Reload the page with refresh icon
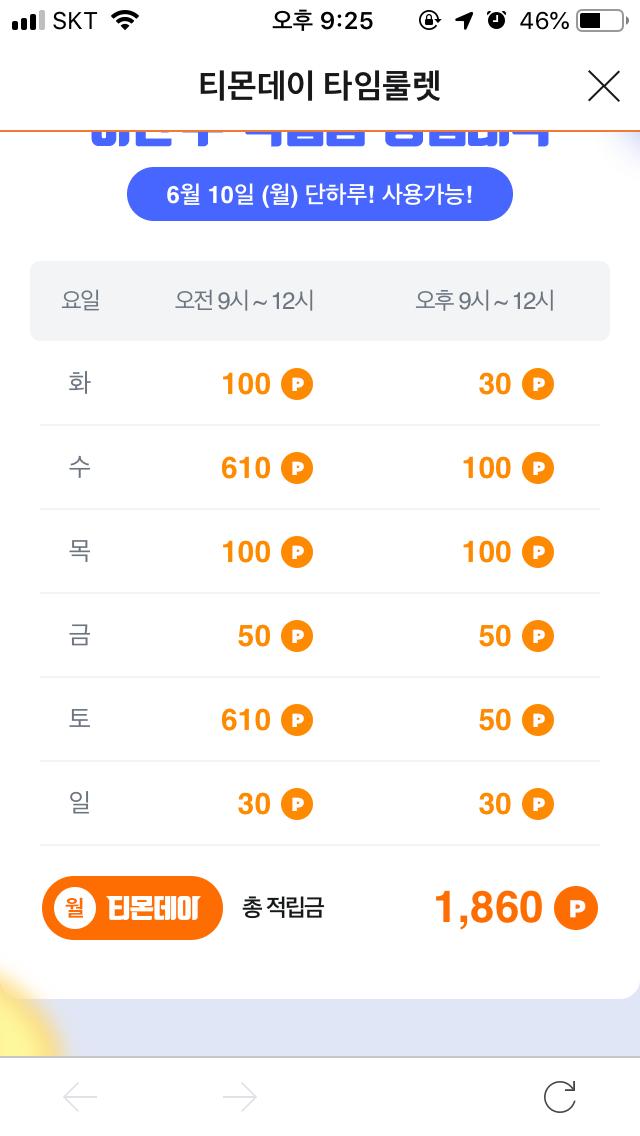Viewport: 640px width, 1136px height. [x=560, y=1096]
